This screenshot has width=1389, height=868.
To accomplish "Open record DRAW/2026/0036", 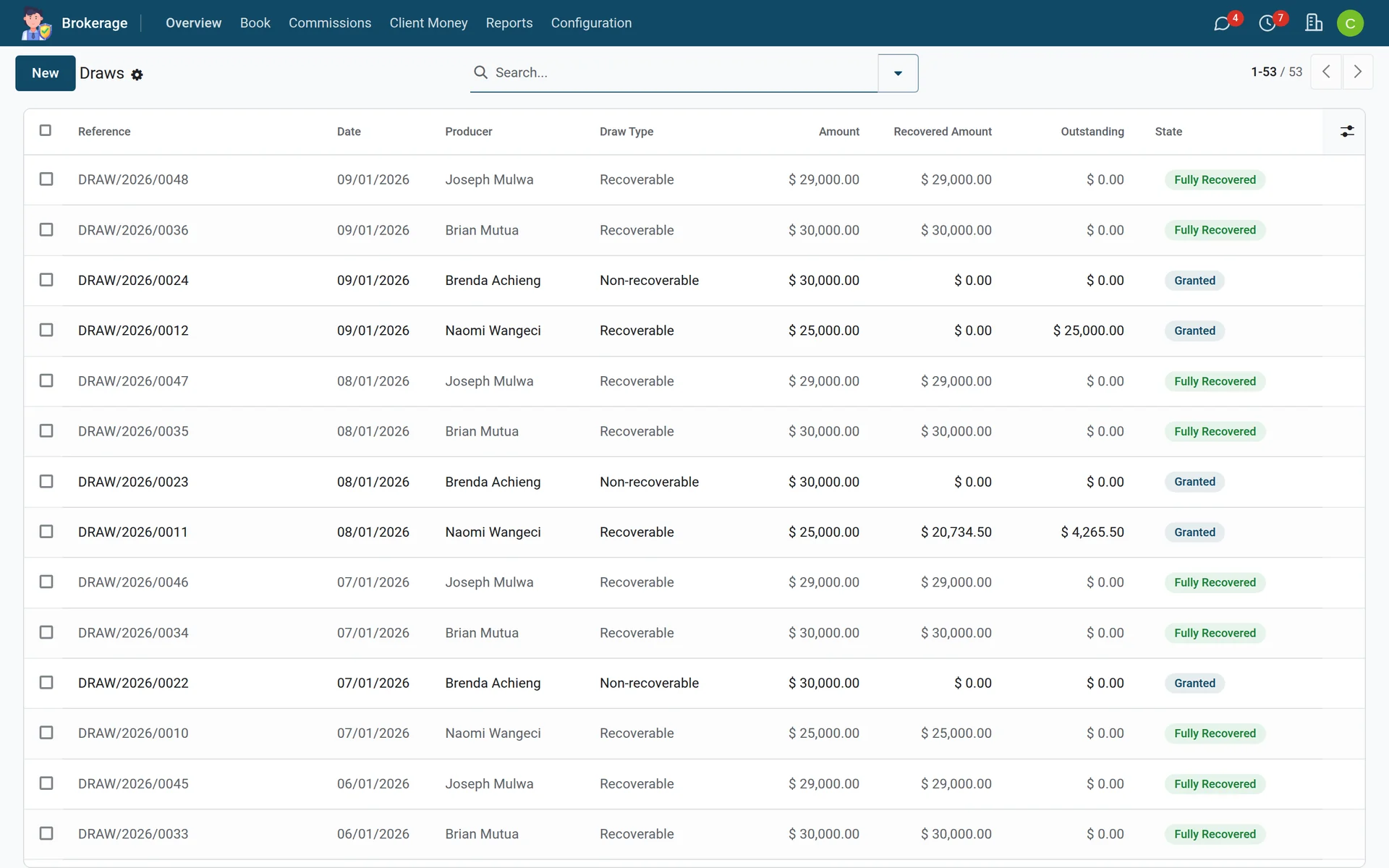I will [133, 230].
